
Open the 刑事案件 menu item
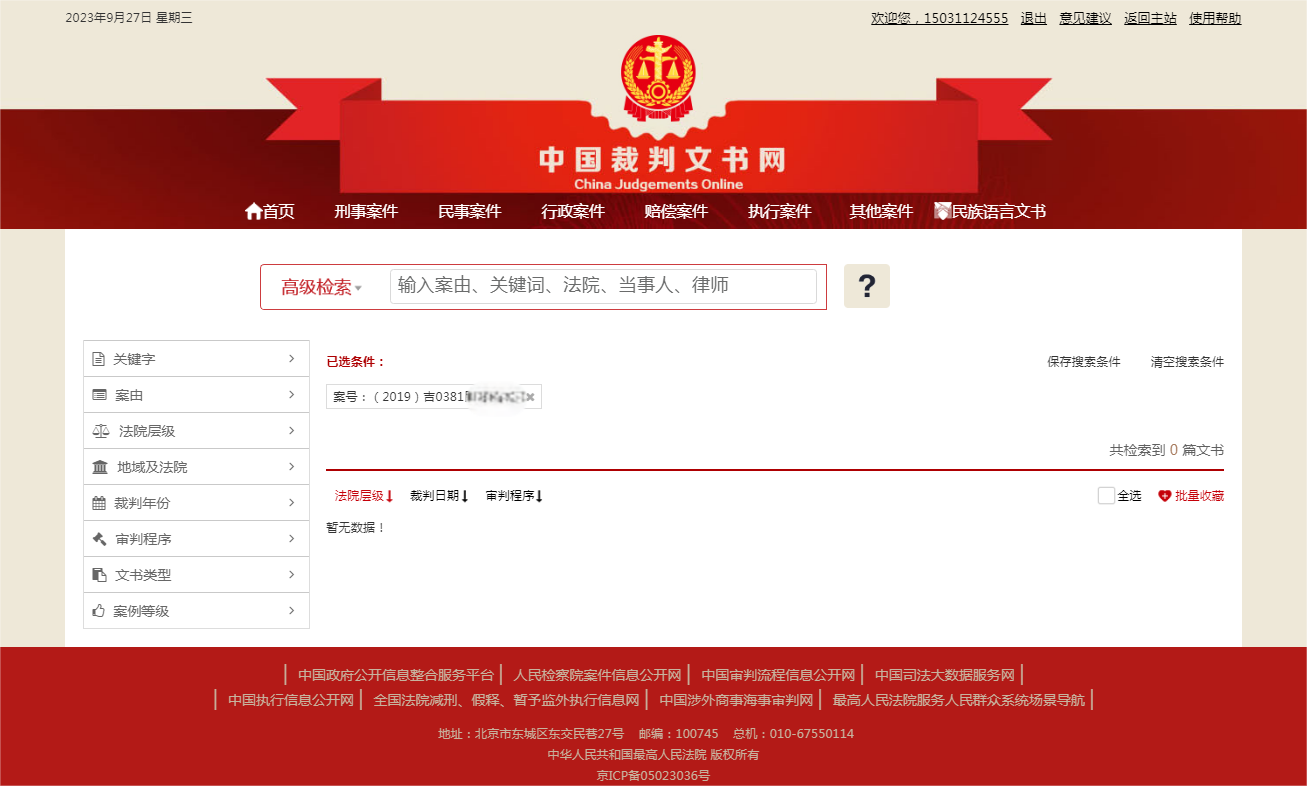tap(366, 211)
